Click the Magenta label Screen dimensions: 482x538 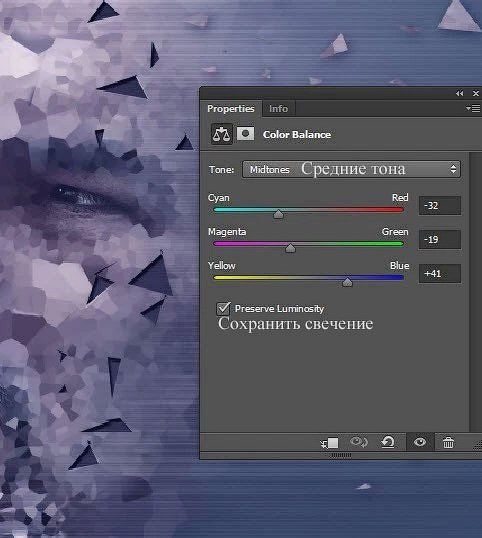point(227,232)
